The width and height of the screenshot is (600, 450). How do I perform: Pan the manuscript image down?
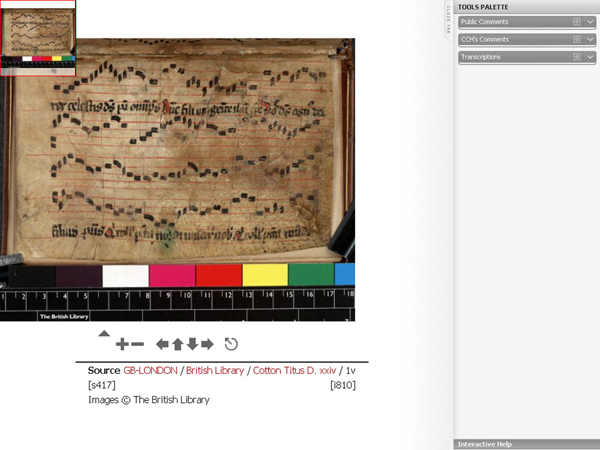[x=192, y=344]
